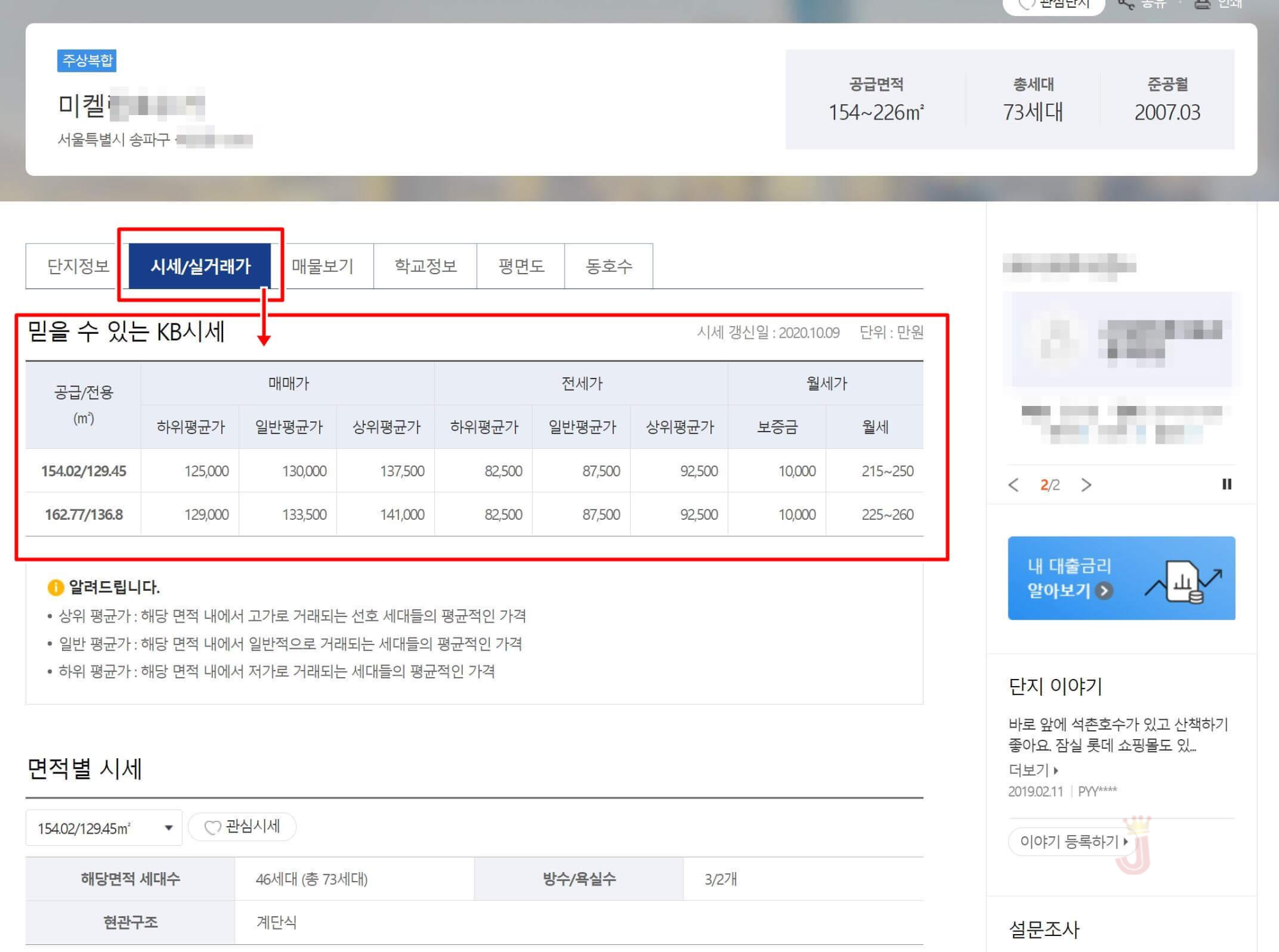Click the print (인쇄) printer icon
Screen dimensions: 1279x952
(x=1202, y=4)
